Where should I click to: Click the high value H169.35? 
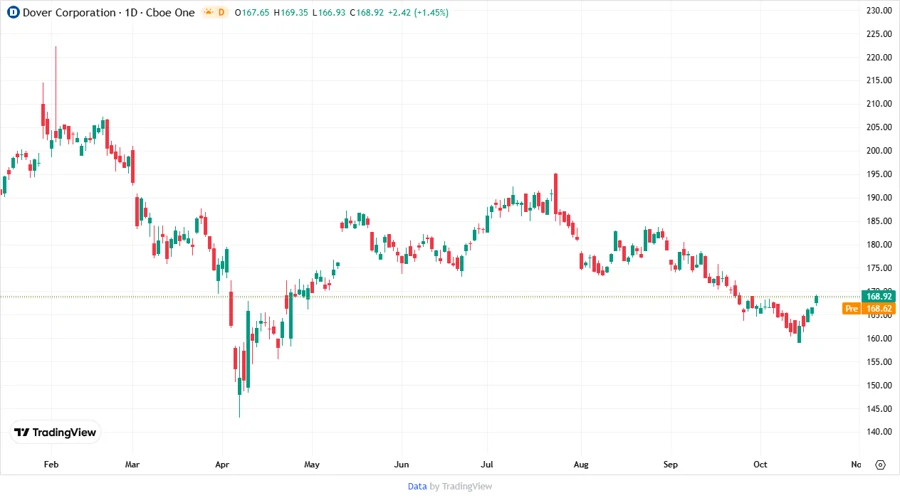(291, 13)
